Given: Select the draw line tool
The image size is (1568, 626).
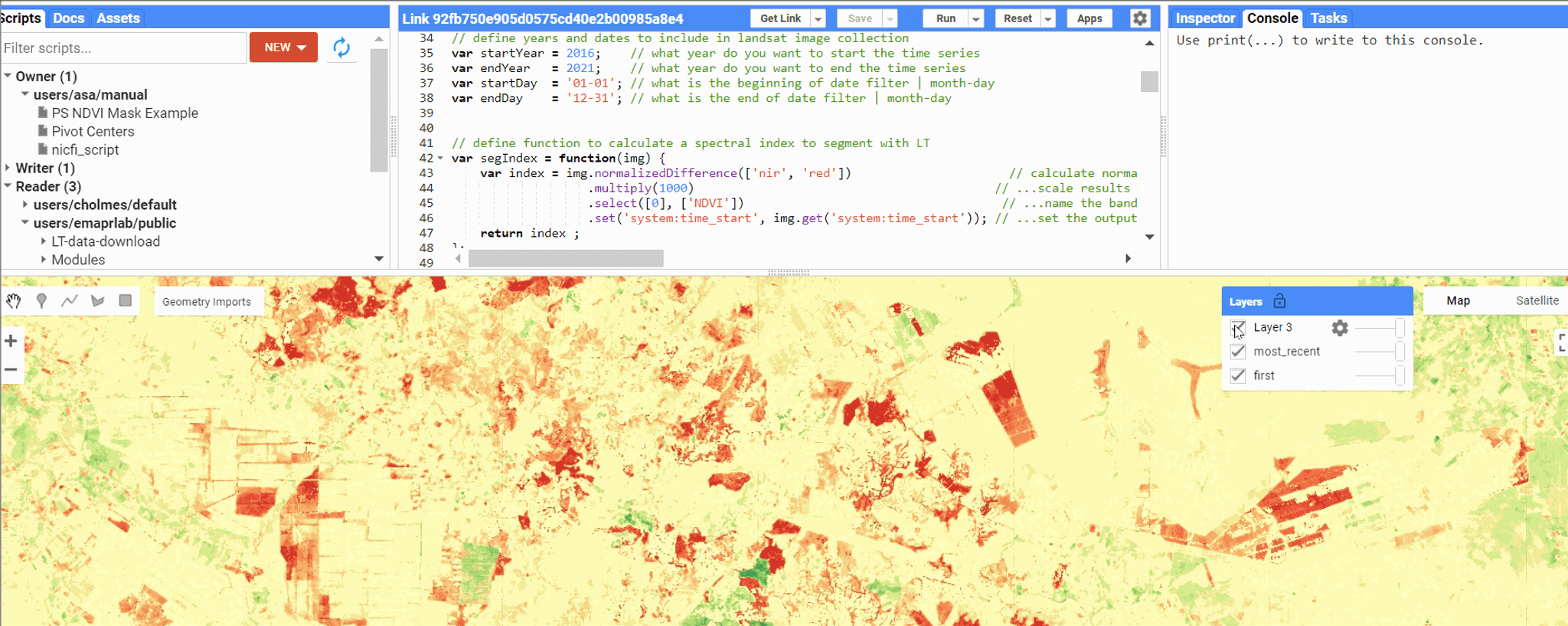Looking at the screenshot, I should tap(70, 301).
